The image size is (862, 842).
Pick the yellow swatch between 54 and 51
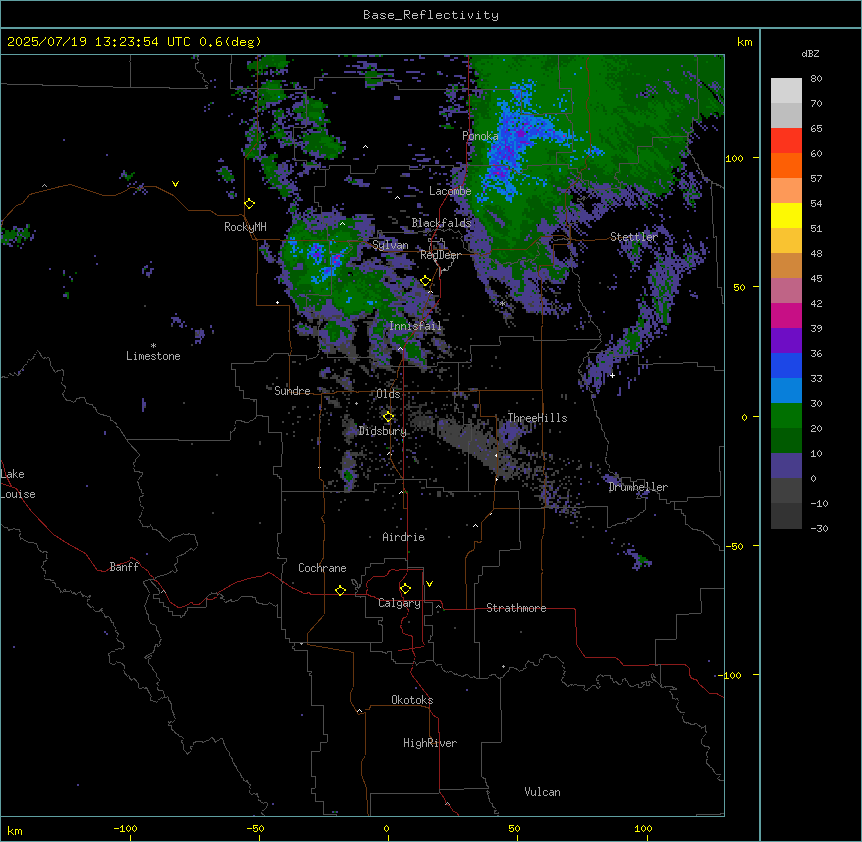(786, 215)
